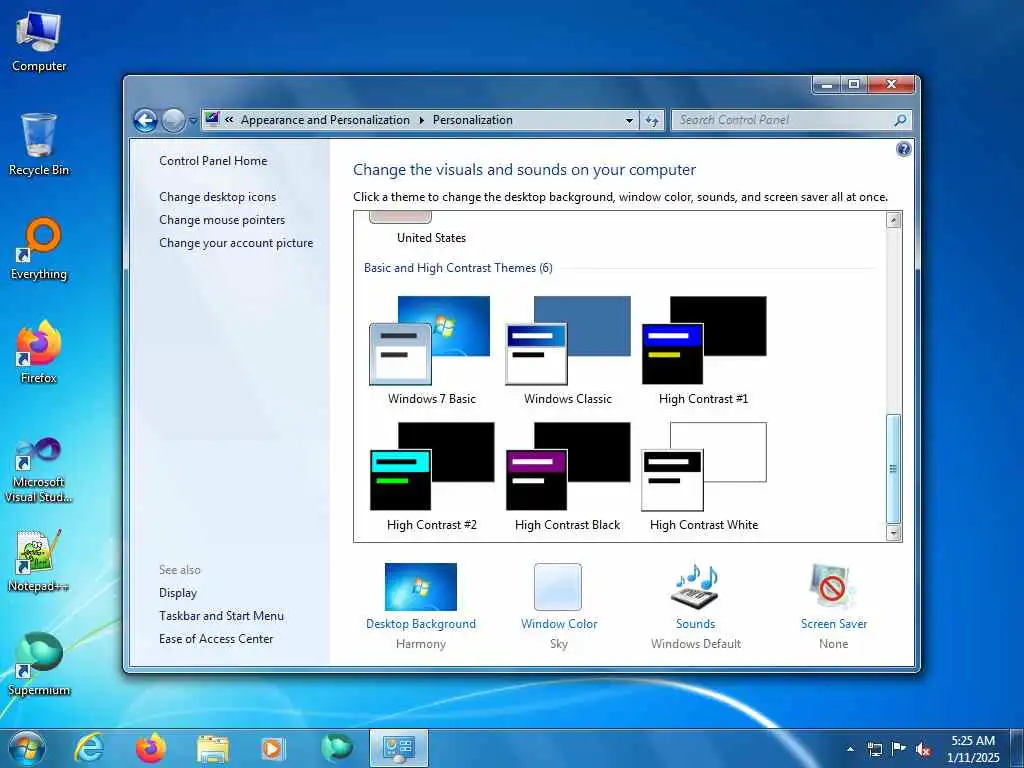
Task: Click the double chevron at breadcrumb start
Action: click(x=229, y=120)
